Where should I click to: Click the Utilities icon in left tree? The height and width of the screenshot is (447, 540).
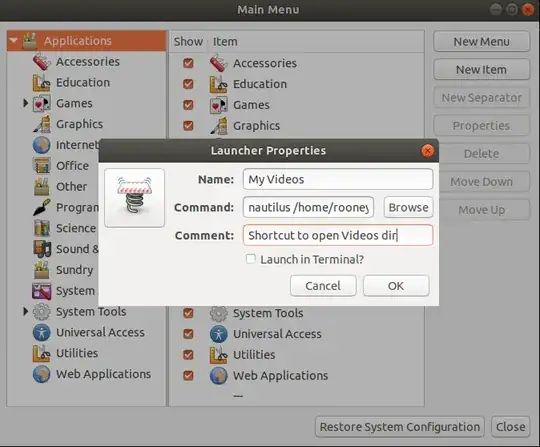42,353
